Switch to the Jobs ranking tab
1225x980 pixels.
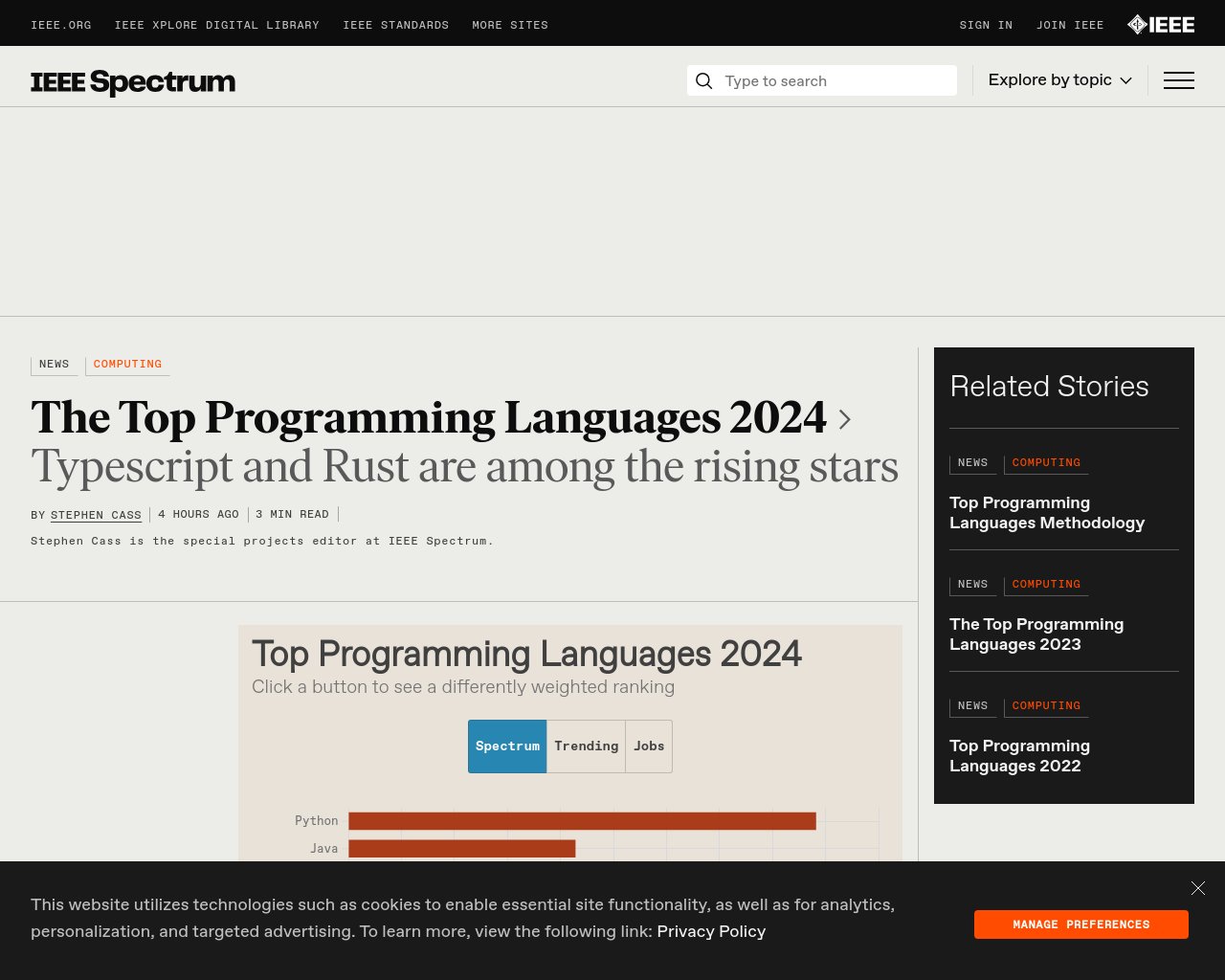[x=649, y=746]
